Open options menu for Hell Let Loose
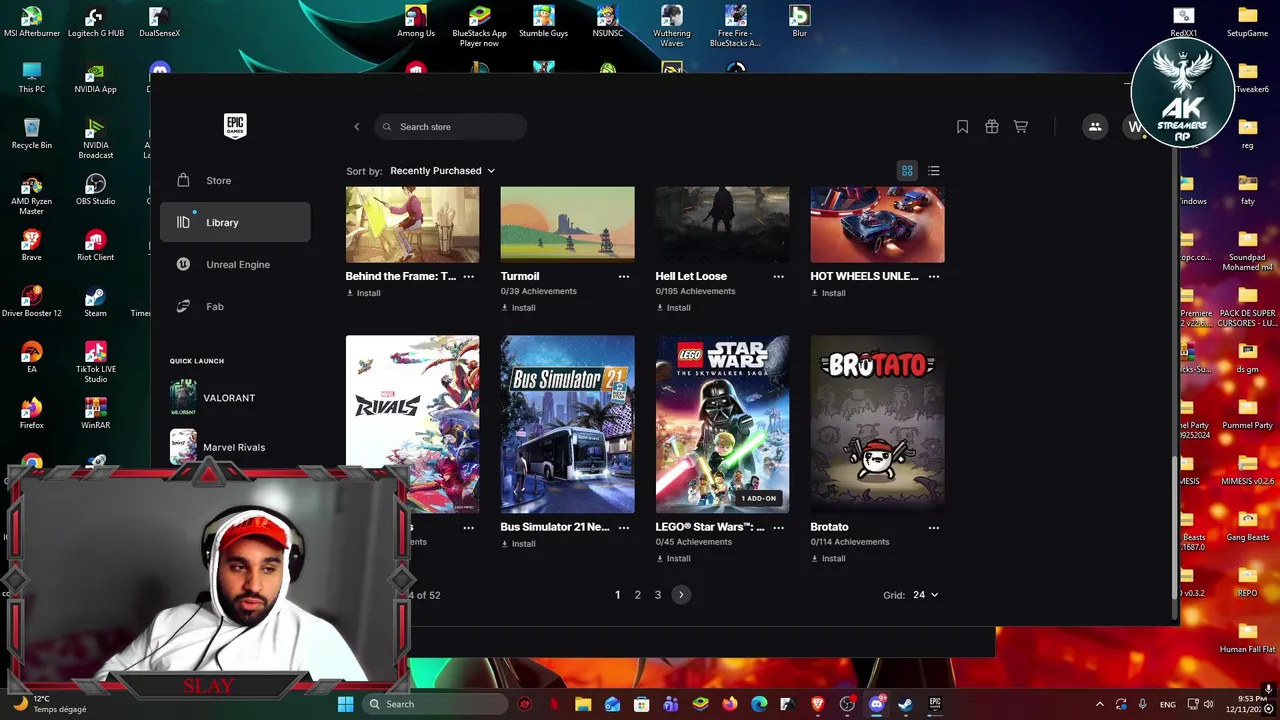Screen dimensions: 1280x720 [779, 276]
